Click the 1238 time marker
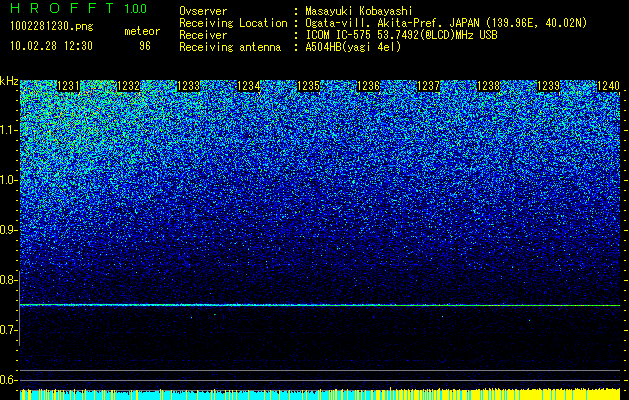The image size is (629, 400). pyautogui.click(x=489, y=86)
